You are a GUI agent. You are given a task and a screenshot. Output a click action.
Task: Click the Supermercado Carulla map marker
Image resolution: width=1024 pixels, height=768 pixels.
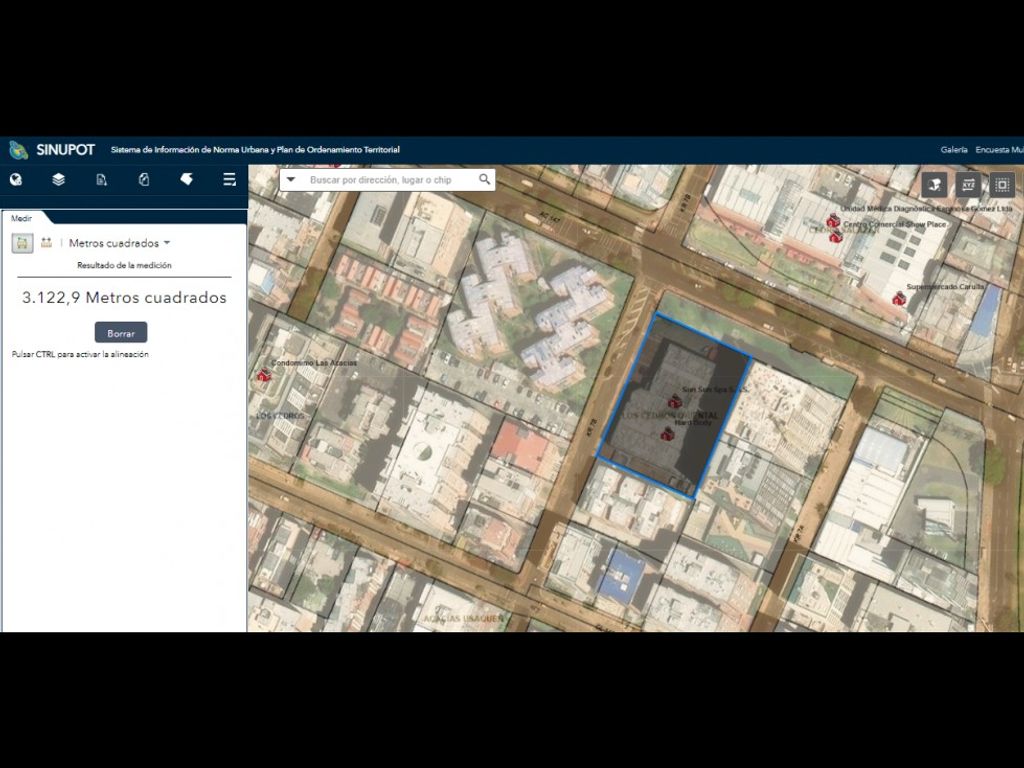click(899, 298)
